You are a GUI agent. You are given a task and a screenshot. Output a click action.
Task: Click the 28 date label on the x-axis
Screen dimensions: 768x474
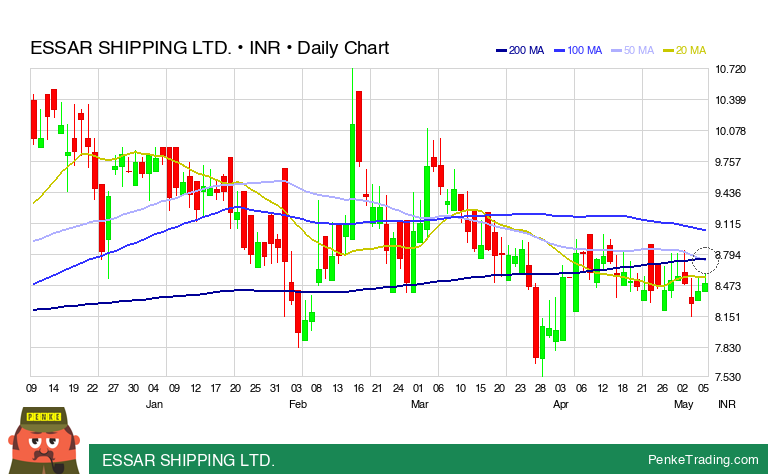tap(540, 388)
